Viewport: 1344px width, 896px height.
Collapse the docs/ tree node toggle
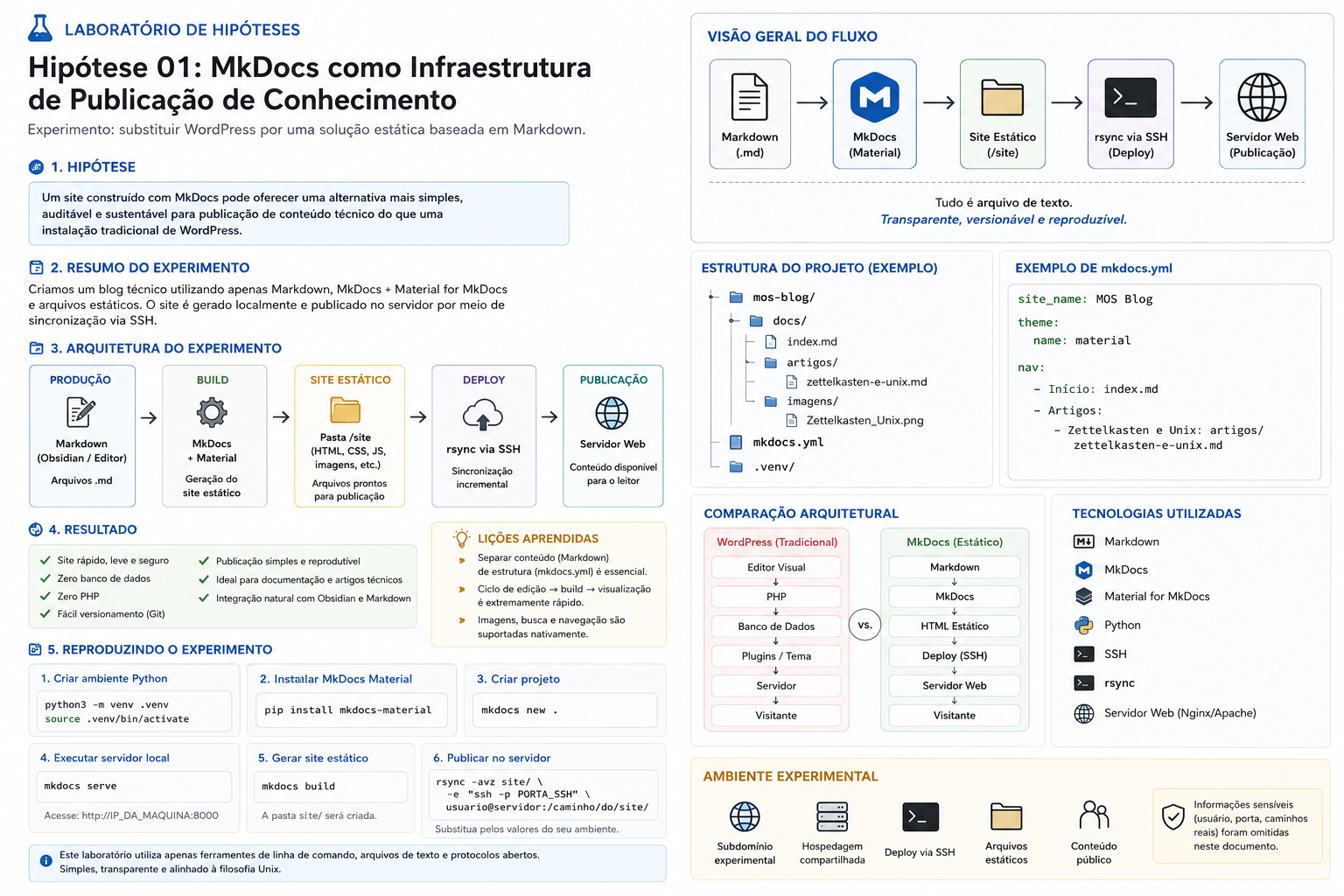[x=733, y=320]
